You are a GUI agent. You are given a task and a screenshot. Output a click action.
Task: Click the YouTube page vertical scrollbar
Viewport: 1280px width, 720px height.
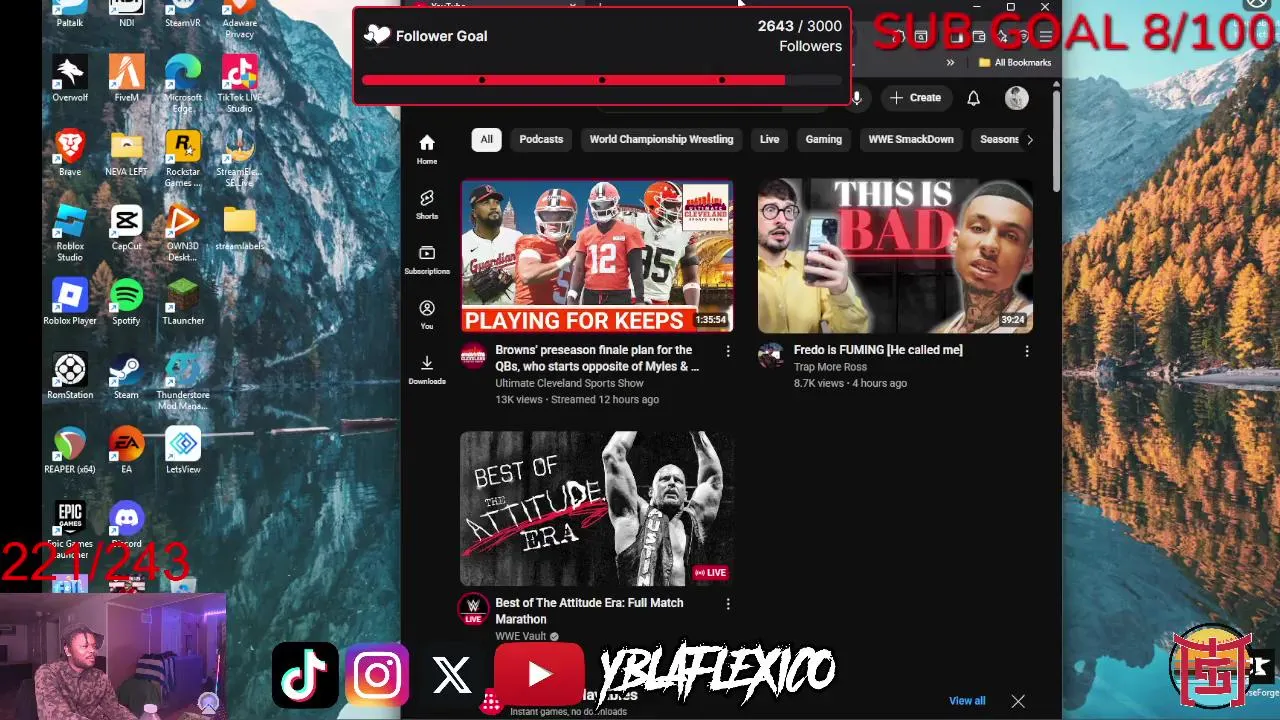click(x=1056, y=140)
